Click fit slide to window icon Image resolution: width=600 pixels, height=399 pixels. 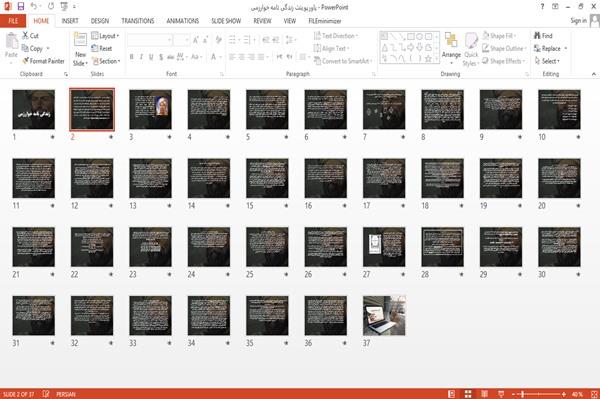(x=594, y=394)
